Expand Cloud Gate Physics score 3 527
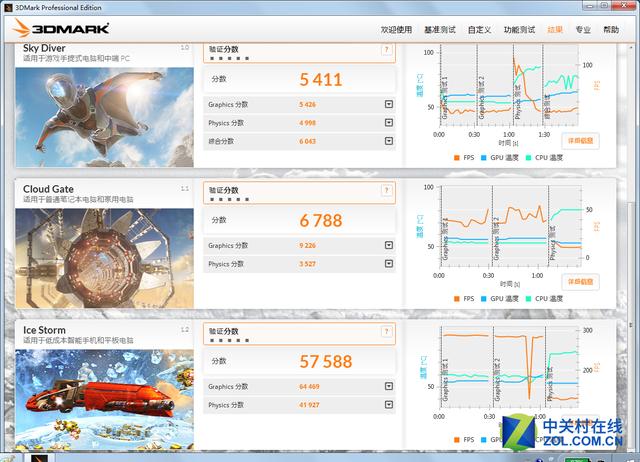 click(x=389, y=264)
